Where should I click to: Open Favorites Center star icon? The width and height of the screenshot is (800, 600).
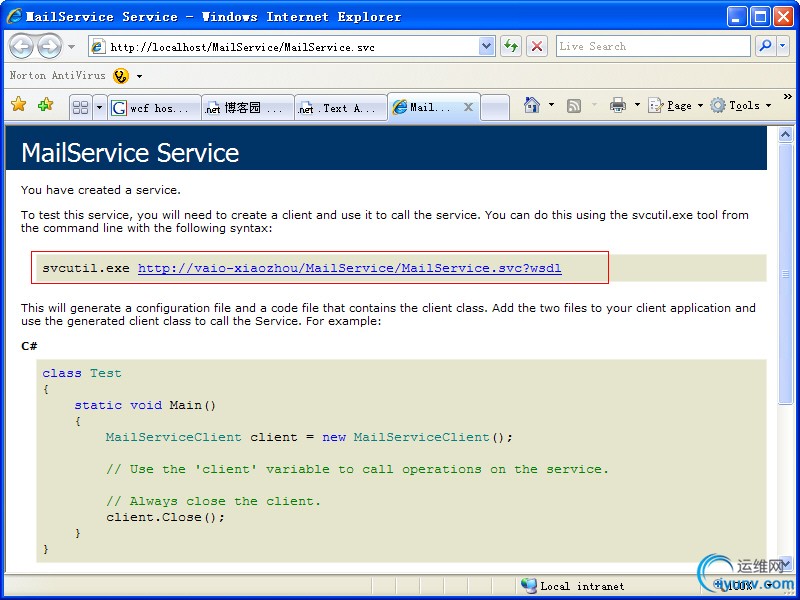tap(19, 104)
